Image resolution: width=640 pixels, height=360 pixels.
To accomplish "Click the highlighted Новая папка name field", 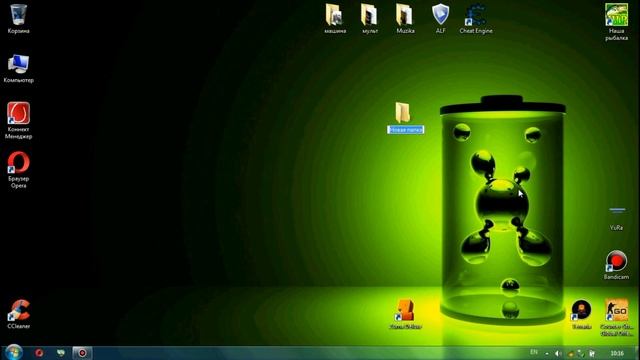I will 406,130.
